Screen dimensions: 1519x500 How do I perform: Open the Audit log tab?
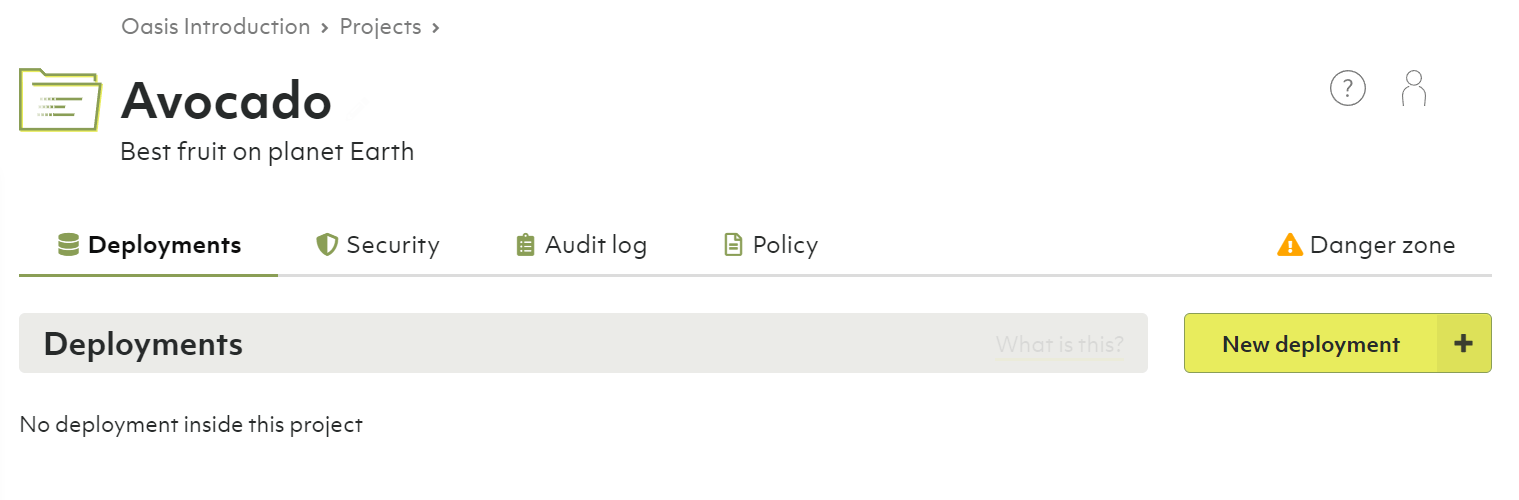coord(595,245)
